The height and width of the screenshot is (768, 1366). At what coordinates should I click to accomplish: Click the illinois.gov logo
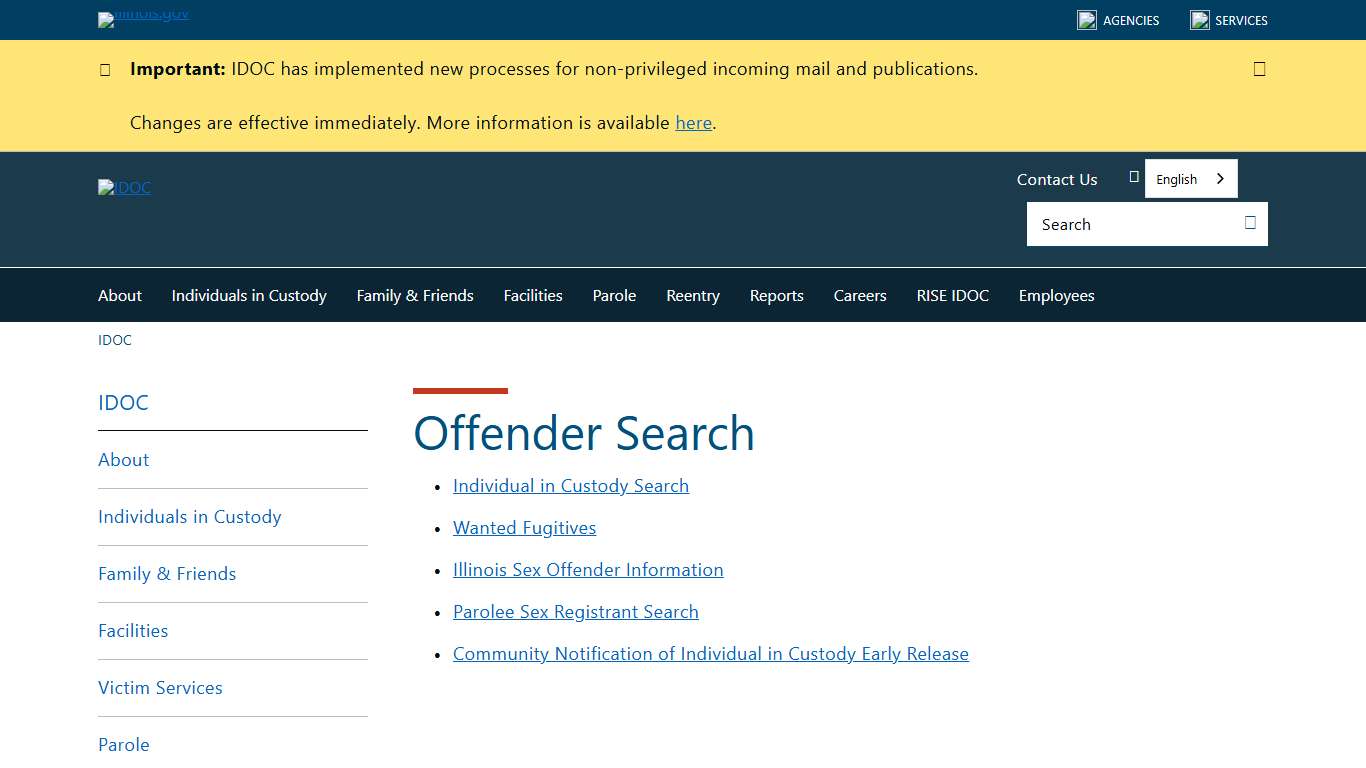tap(143, 19)
